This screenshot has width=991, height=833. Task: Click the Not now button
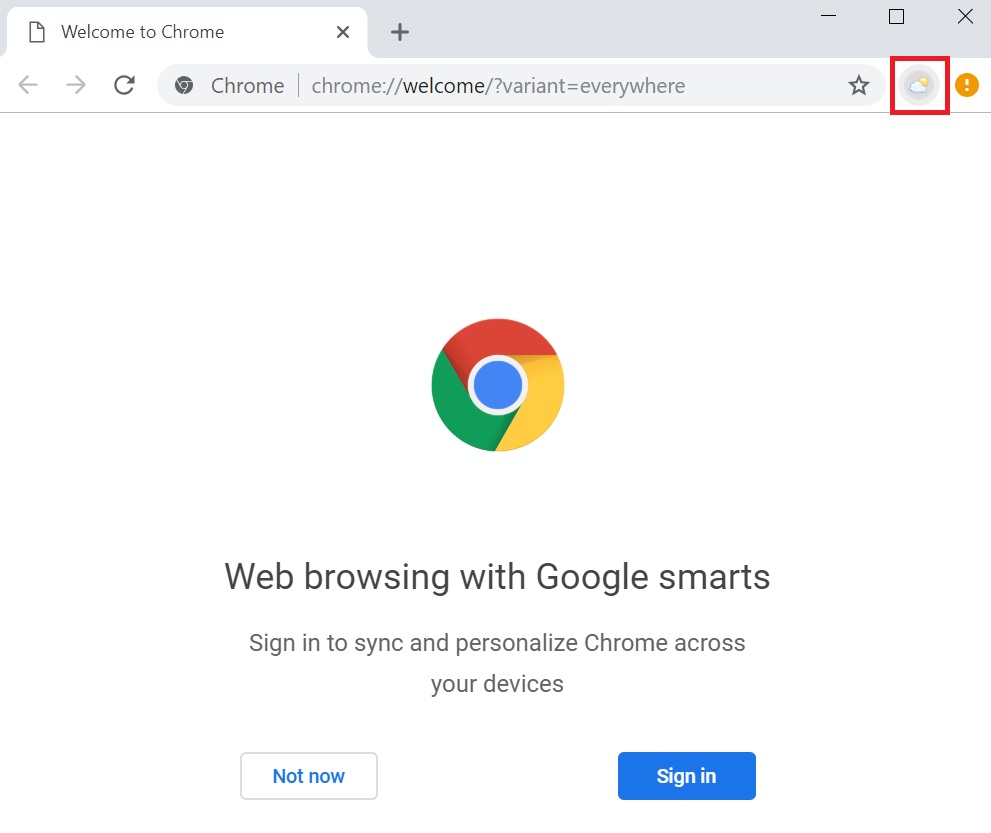(x=308, y=775)
